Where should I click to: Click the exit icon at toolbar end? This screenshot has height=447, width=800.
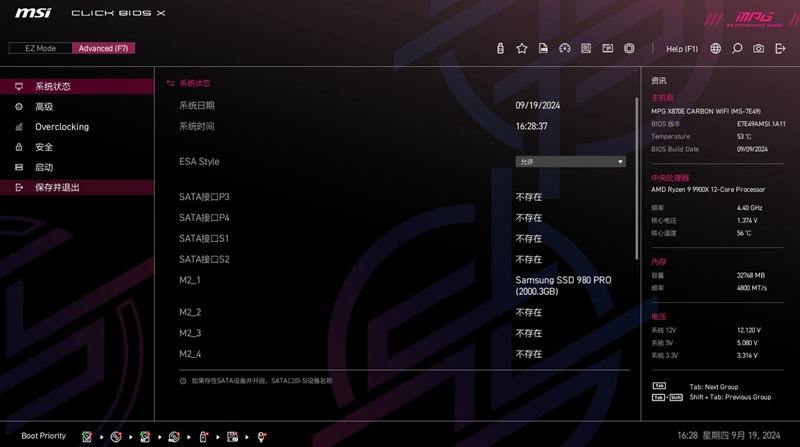[780, 48]
